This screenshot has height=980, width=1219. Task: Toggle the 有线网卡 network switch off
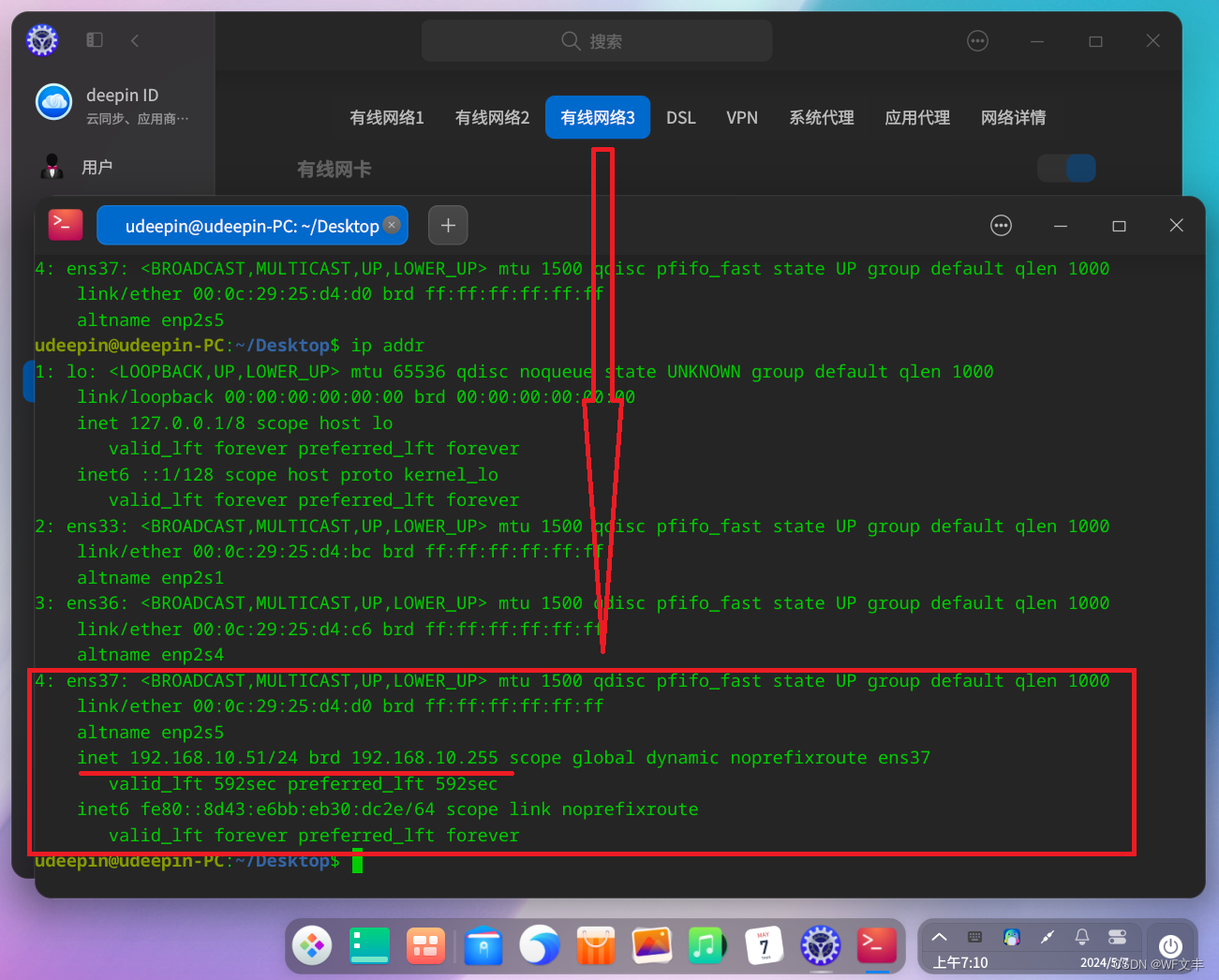click(x=1066, y=168)
